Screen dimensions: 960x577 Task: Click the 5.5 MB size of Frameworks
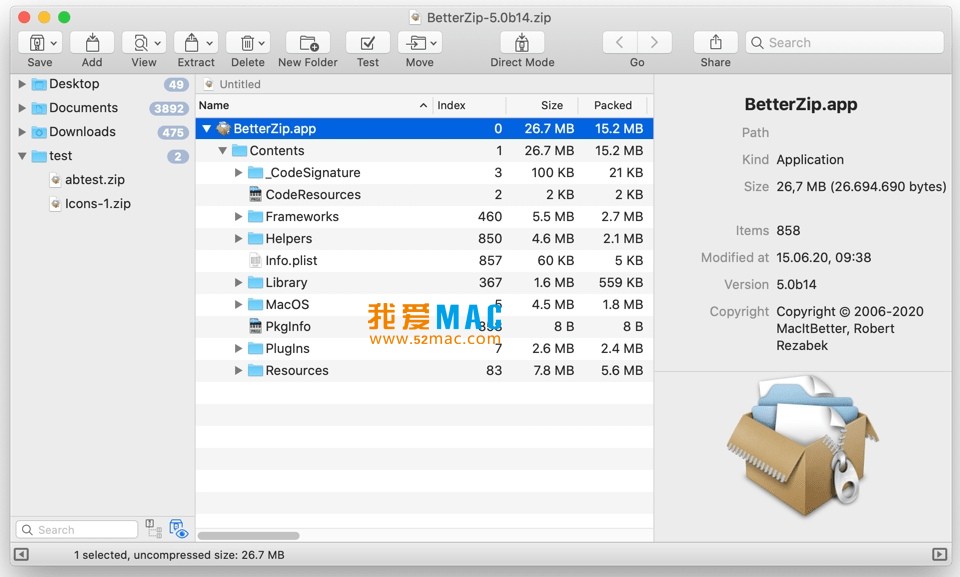(x=553, y=217)
